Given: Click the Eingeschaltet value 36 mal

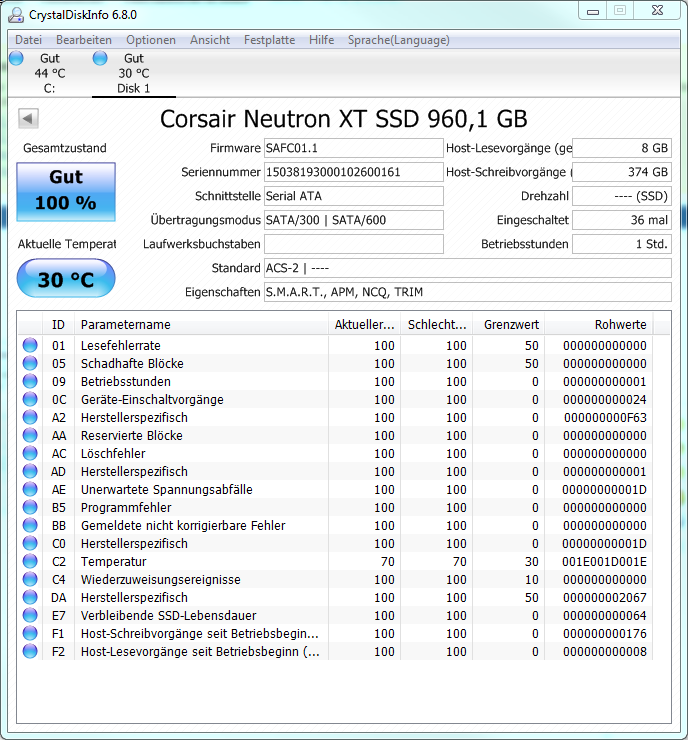Looking at the screenshot, I should click(622, 220).
